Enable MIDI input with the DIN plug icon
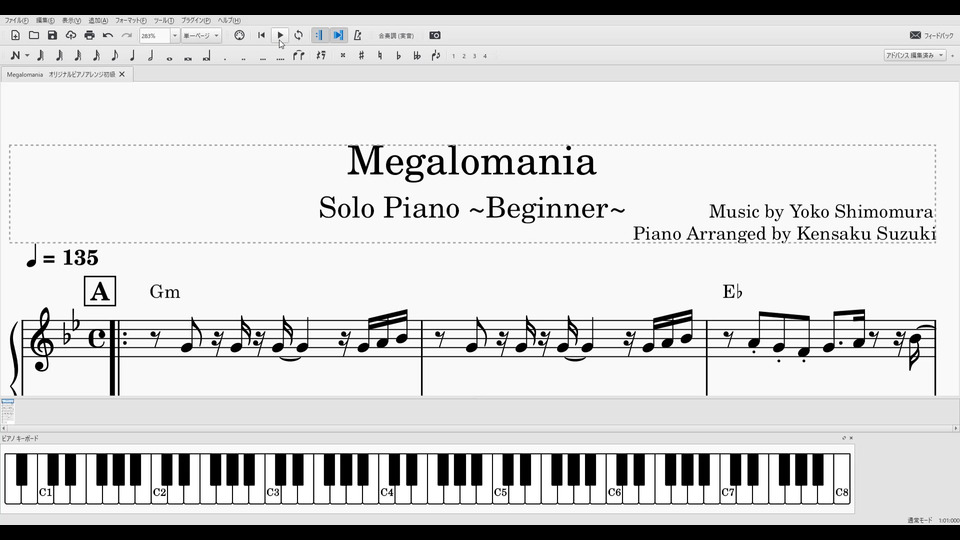Viewport: 960px width, 540px height. coord(239,36)
